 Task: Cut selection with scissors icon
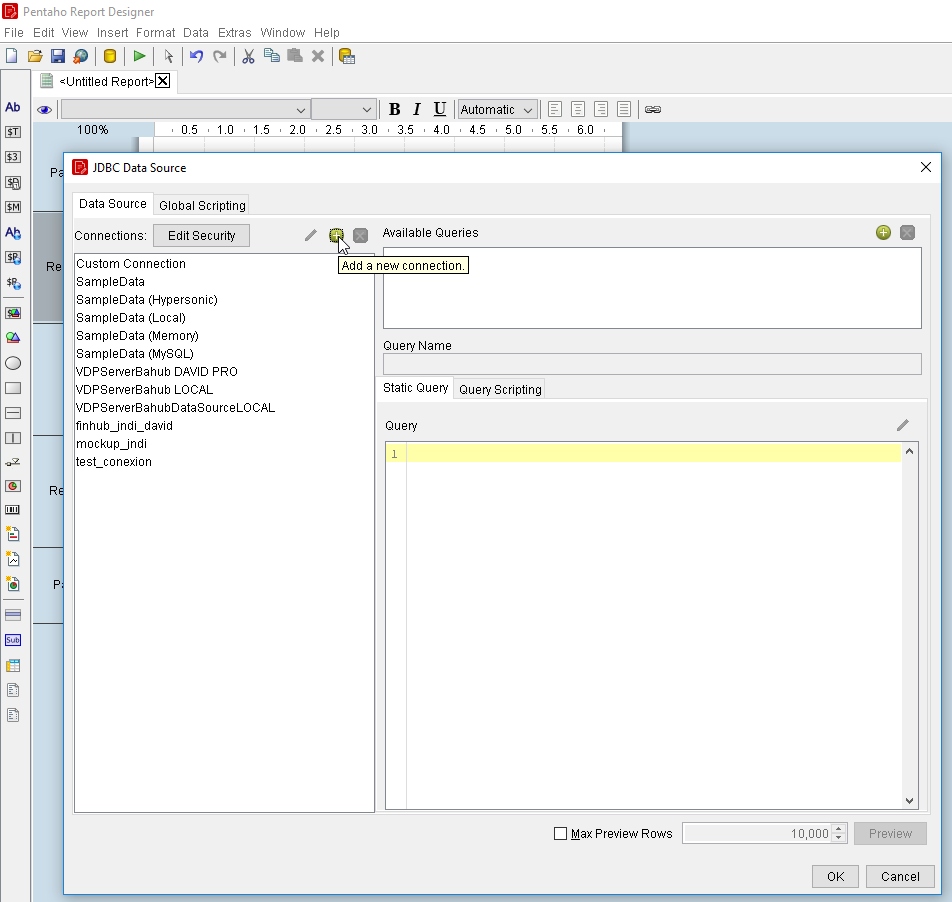click(x=248, y=56)
